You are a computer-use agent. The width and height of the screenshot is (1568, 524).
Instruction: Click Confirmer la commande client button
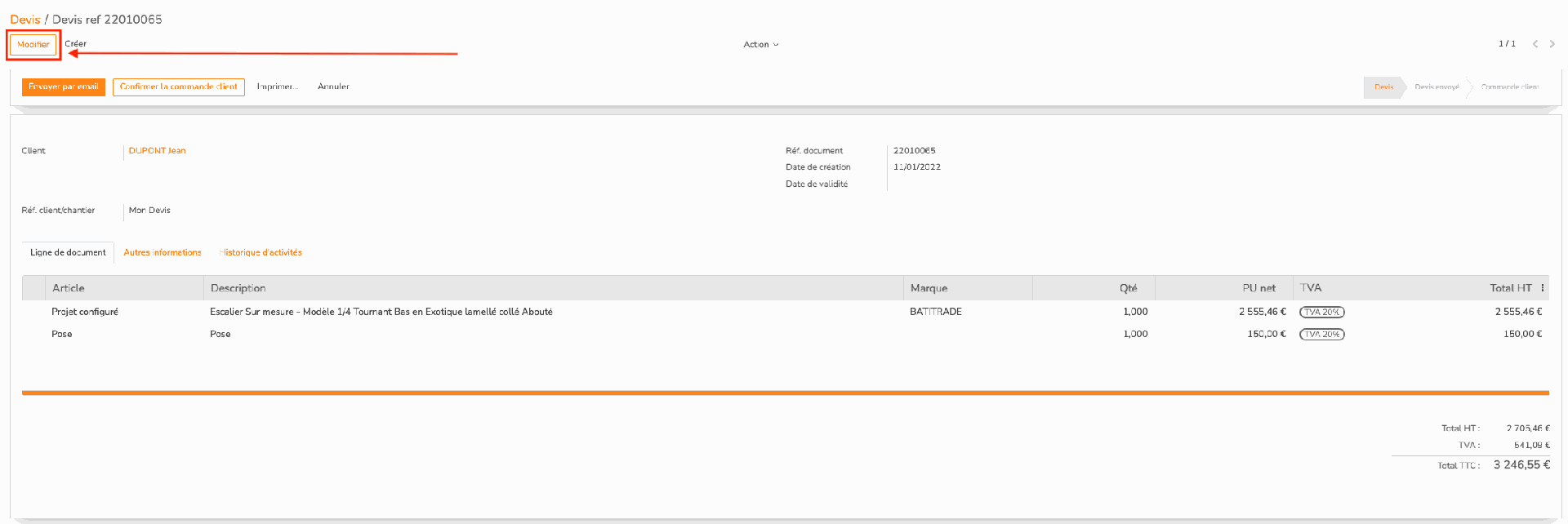point(179,87)
